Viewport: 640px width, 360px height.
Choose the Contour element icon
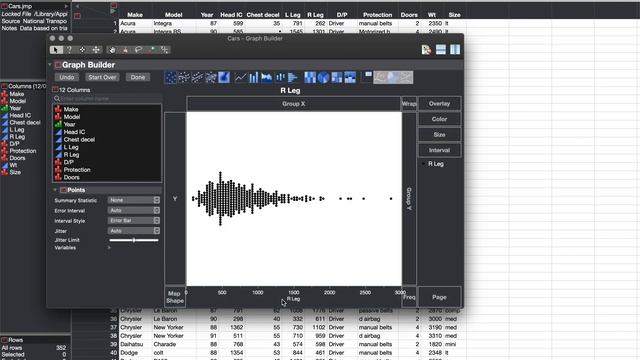[224, 77]
